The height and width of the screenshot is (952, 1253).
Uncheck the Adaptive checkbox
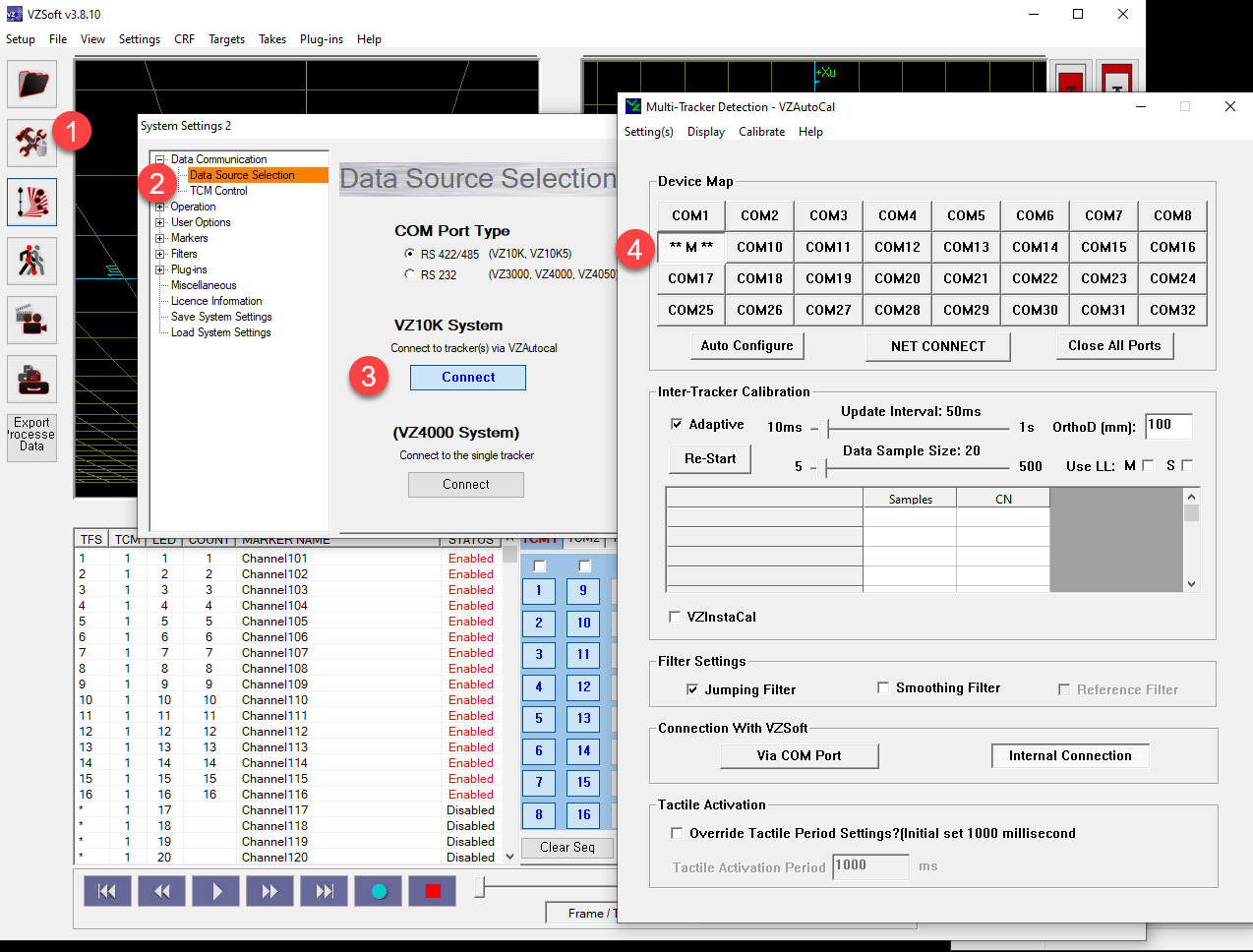(x=677, y=424)
